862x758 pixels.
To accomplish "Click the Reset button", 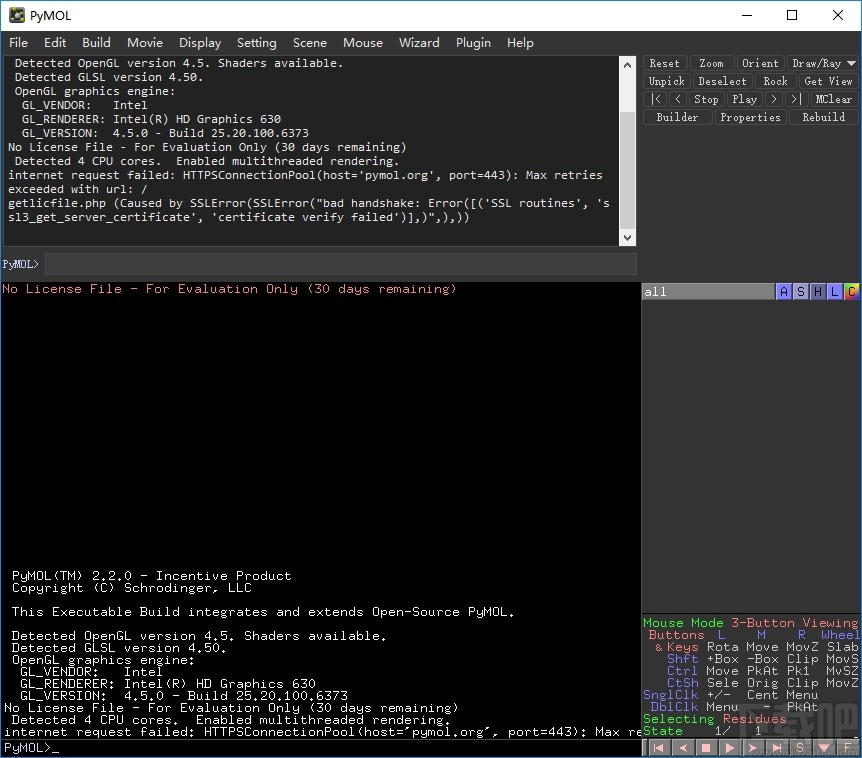I will click(665, 63).
